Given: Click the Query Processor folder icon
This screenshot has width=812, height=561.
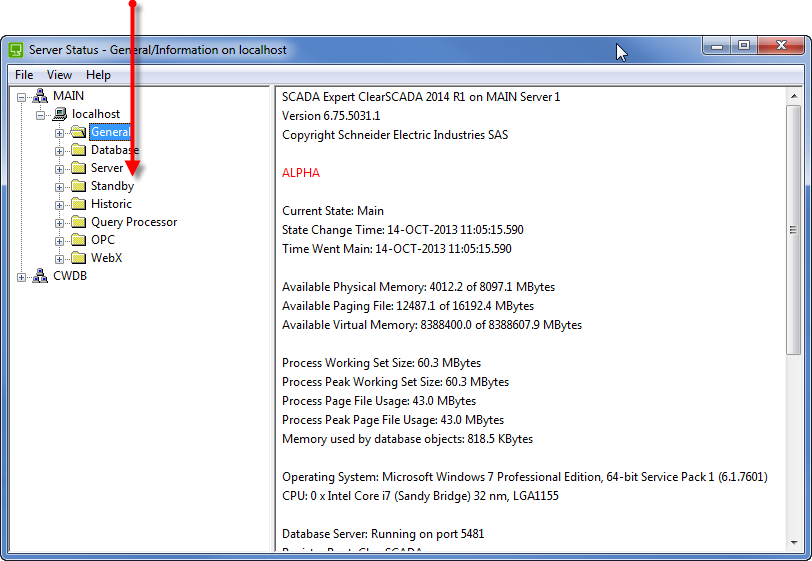Looking at the screenshot, I should pyautogui.click(x=78, y=222).
